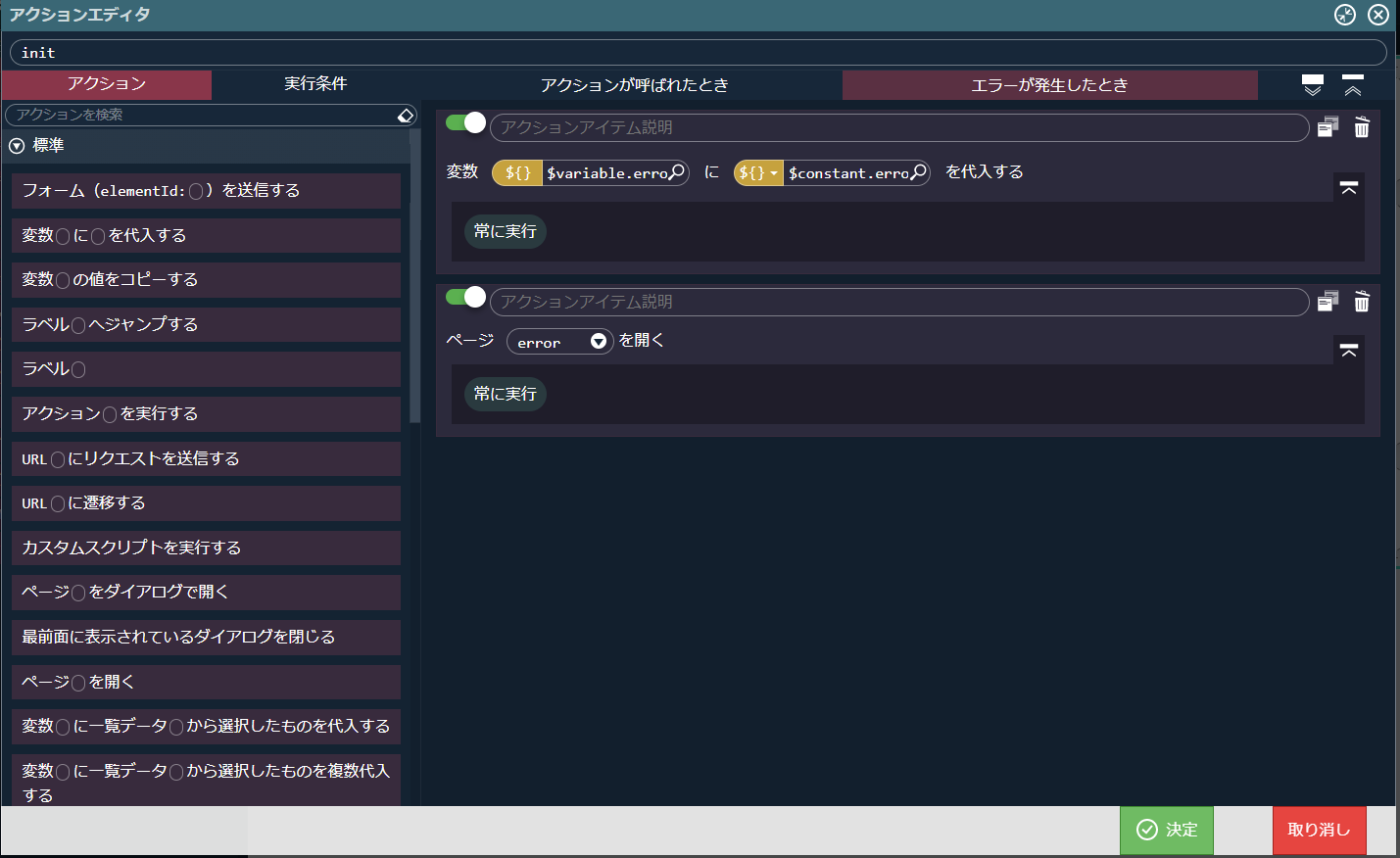The image size is (1400, 858).
Task: Select 変数◯に◯を代入する action
Action: [206, 235]
